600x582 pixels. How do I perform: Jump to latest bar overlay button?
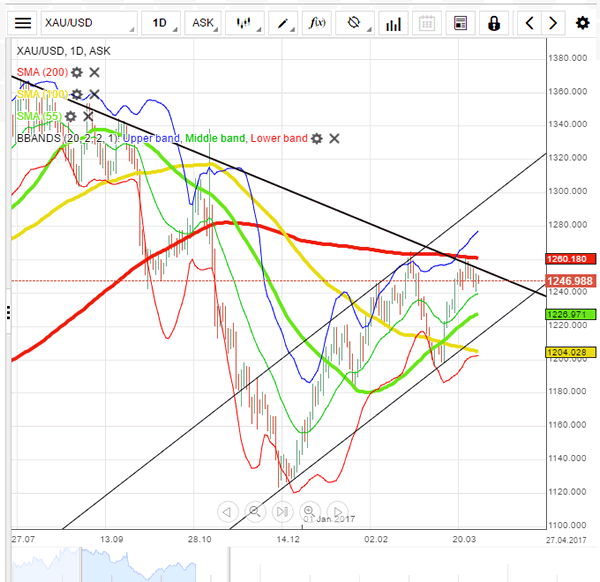[282, 512]
